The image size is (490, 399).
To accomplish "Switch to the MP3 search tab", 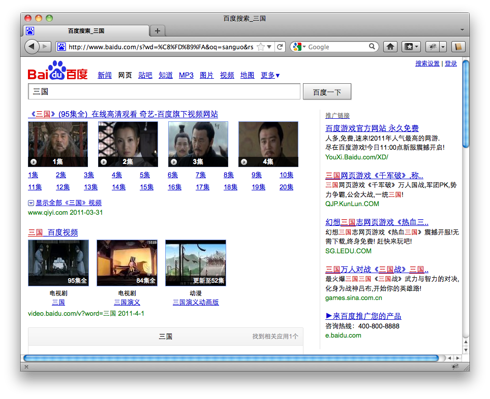I will tap(186, 75).
